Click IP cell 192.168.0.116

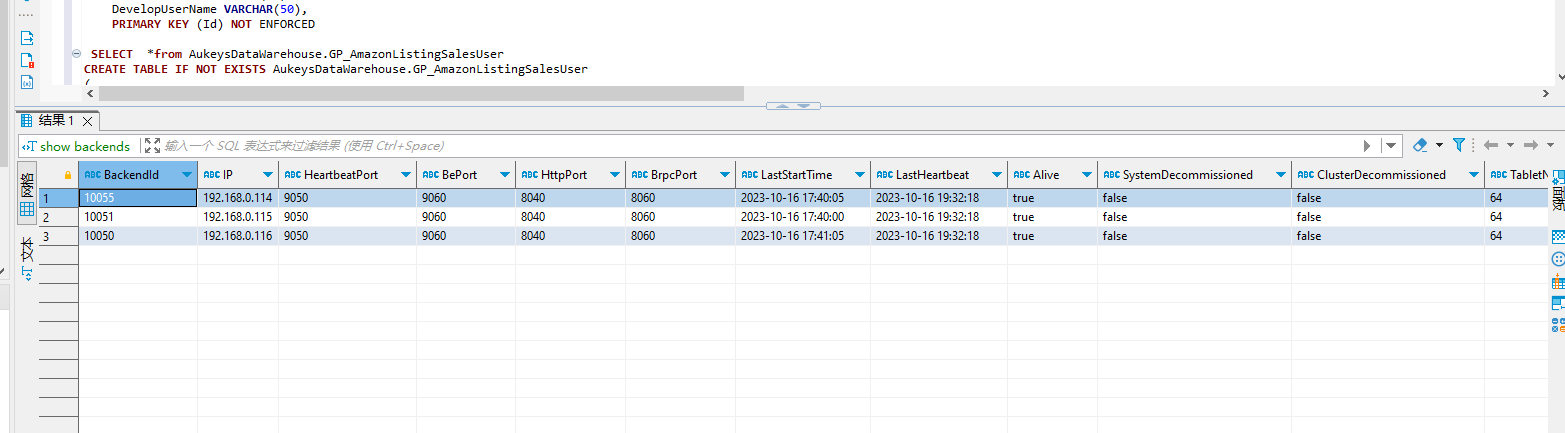click(x=238, y=236)
